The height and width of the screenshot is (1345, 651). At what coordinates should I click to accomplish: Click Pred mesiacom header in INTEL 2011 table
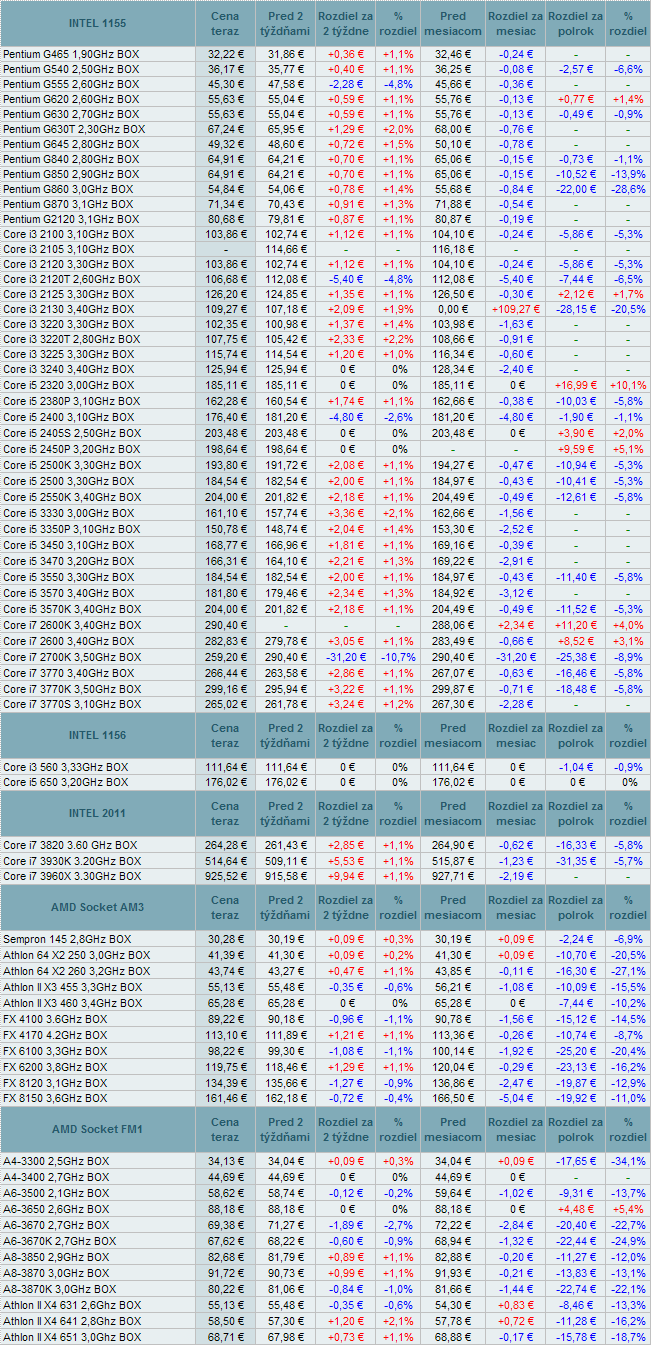pos(452,813)
